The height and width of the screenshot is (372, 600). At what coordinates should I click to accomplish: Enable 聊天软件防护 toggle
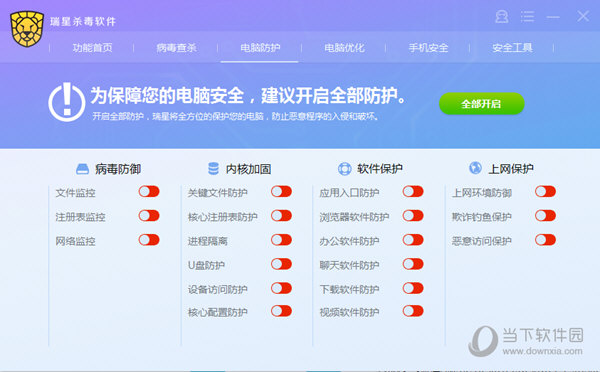click(x=413, y=264)
